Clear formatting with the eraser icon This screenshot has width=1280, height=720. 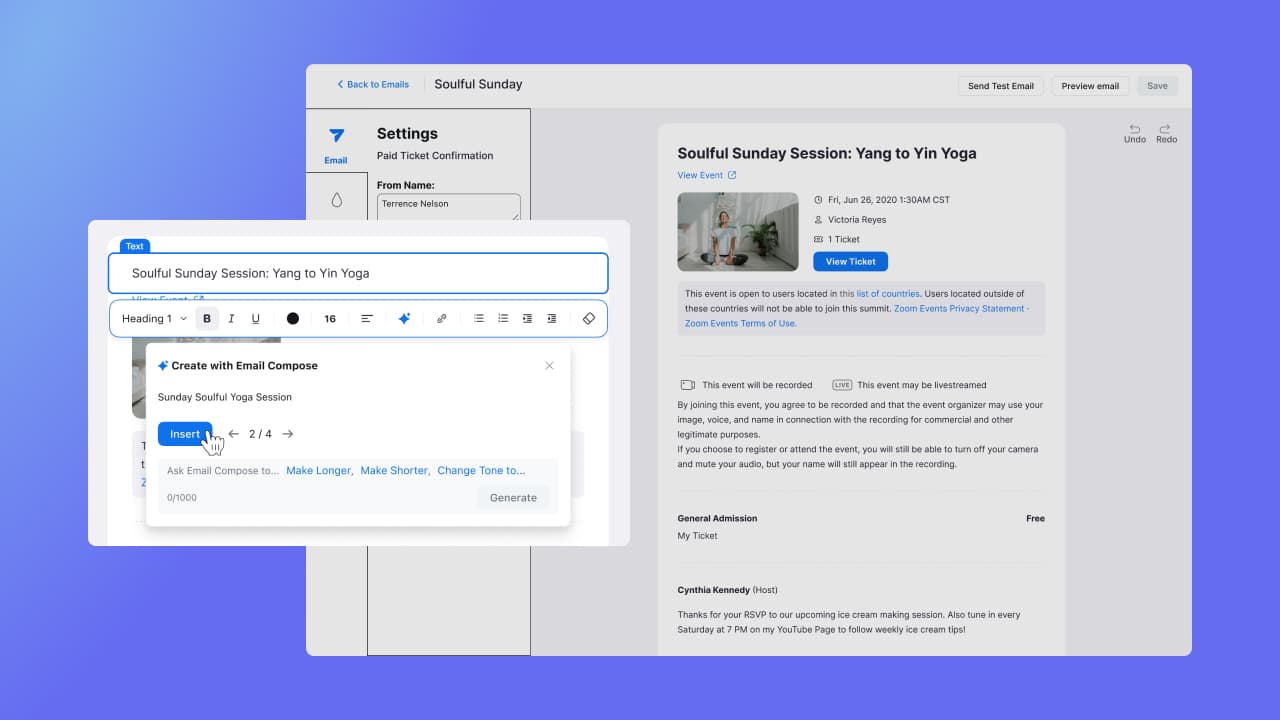tap(588, 318)
